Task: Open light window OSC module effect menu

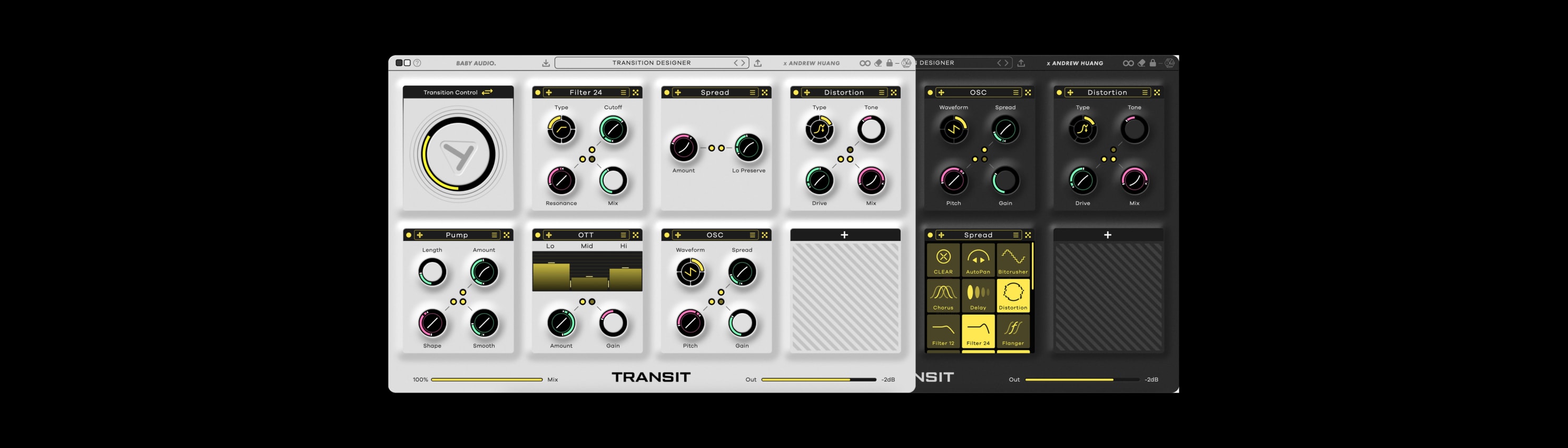Action: tap(753, 235)
